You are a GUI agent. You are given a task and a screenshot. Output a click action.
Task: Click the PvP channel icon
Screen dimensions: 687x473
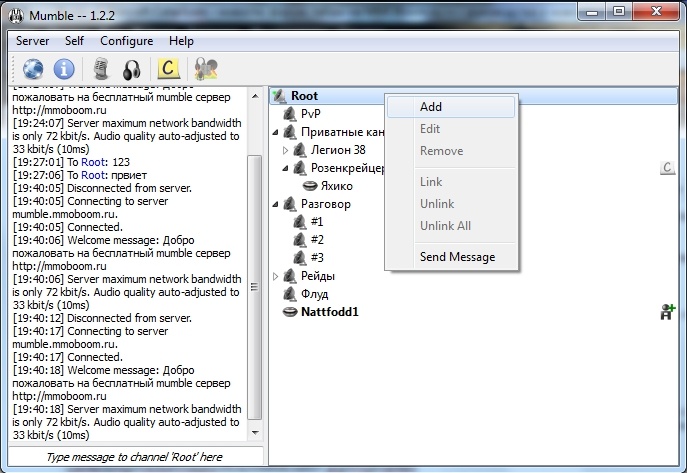[289, 113]
